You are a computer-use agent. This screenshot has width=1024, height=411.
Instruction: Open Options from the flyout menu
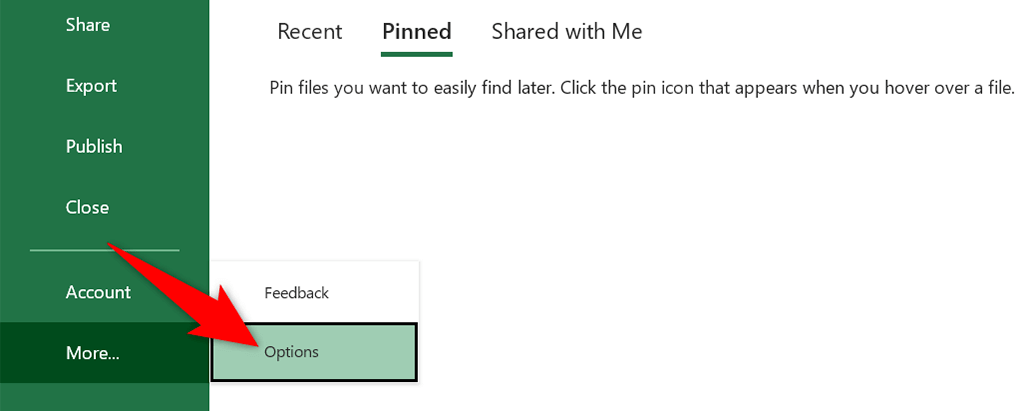click(x=291, y=352)
